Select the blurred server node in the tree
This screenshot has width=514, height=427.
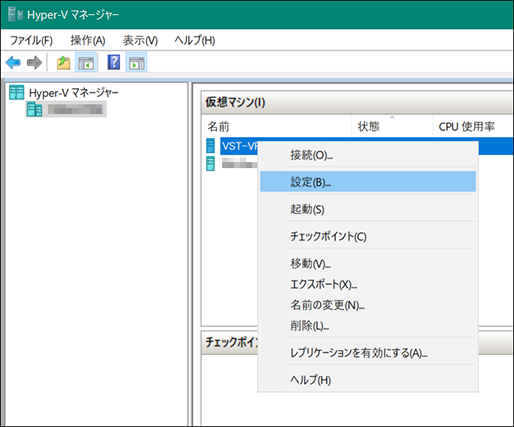pyautogui.click(x=66, y=109)
